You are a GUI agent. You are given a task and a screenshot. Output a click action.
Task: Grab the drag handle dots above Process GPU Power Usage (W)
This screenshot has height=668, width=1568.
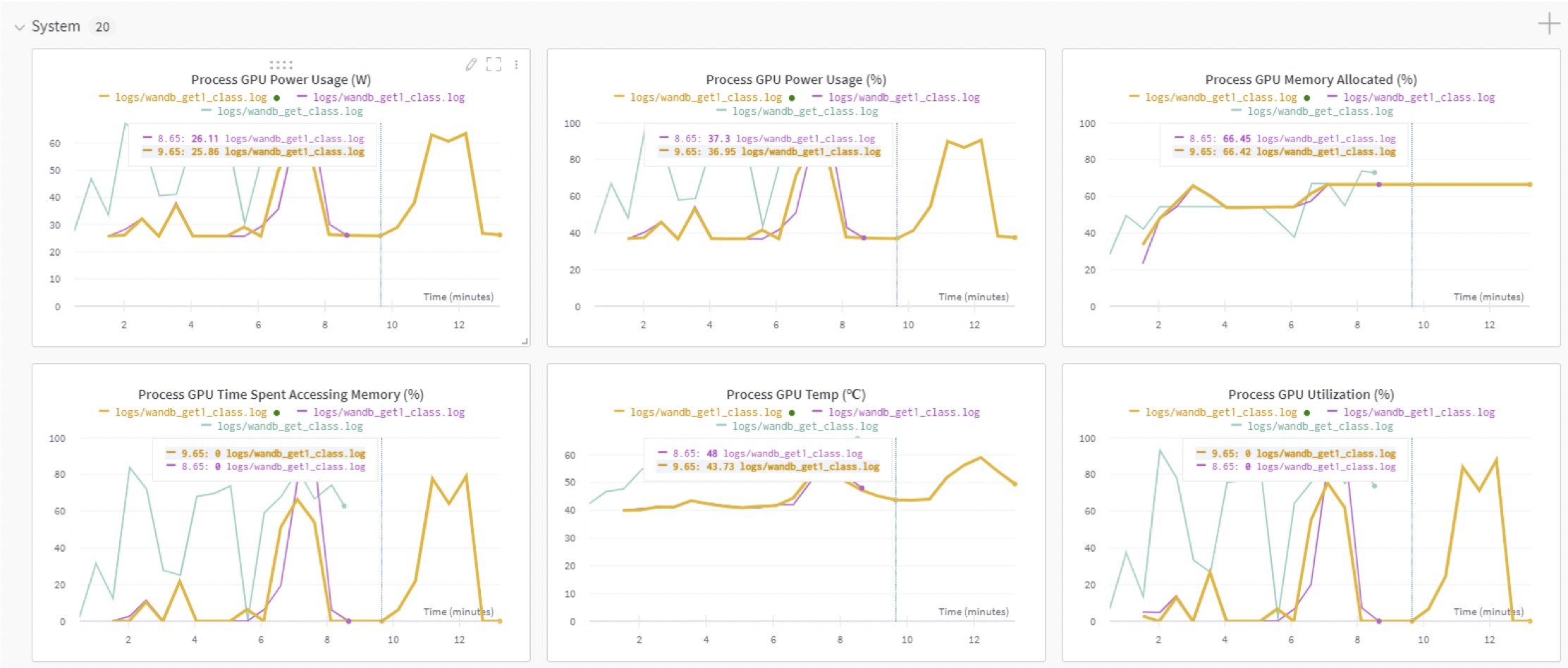pyautogui.click(x=281, y=64)
